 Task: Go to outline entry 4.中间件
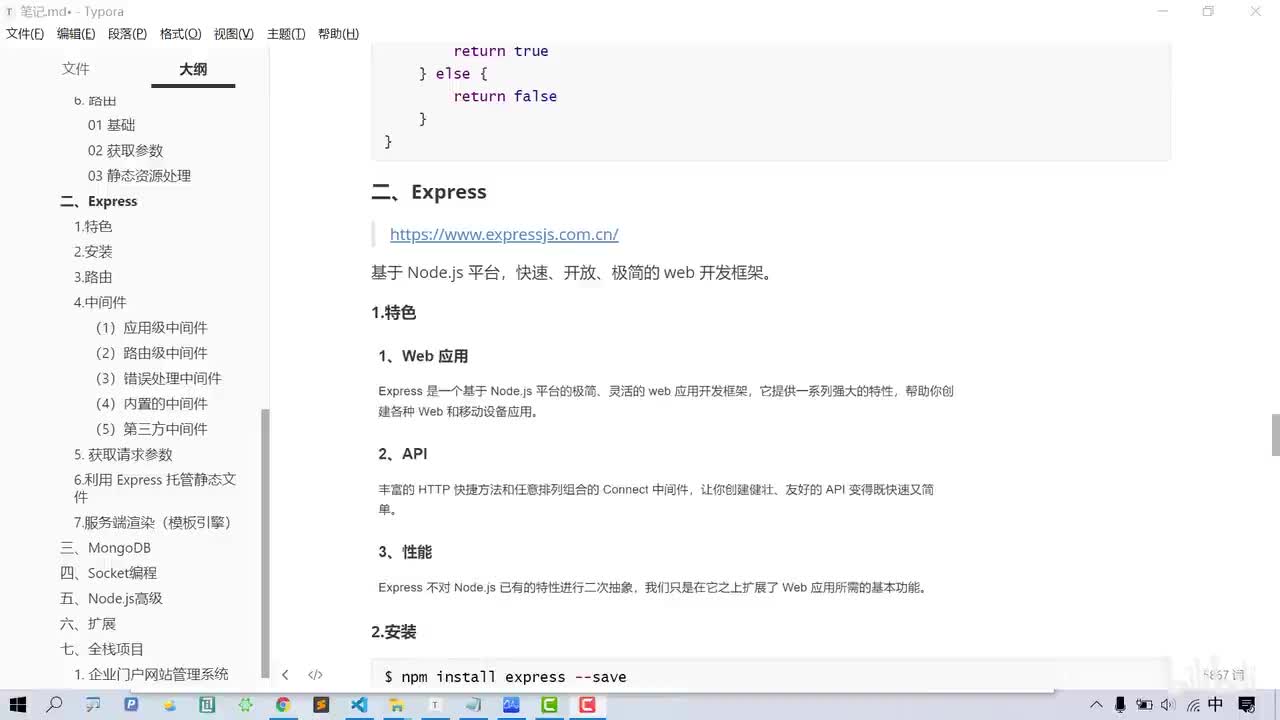100,302
